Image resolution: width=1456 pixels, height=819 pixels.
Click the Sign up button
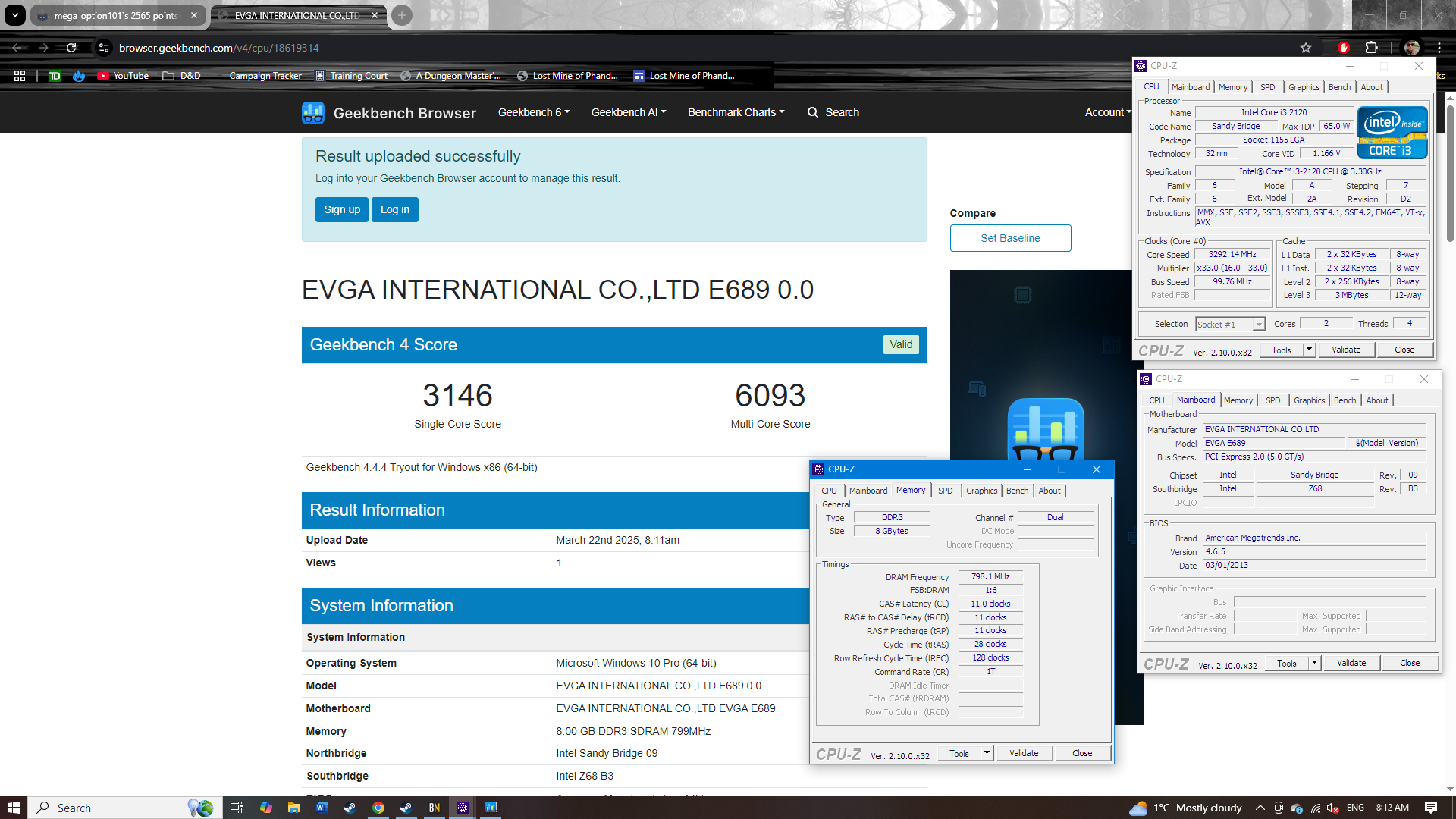click(x=342, y=209)
